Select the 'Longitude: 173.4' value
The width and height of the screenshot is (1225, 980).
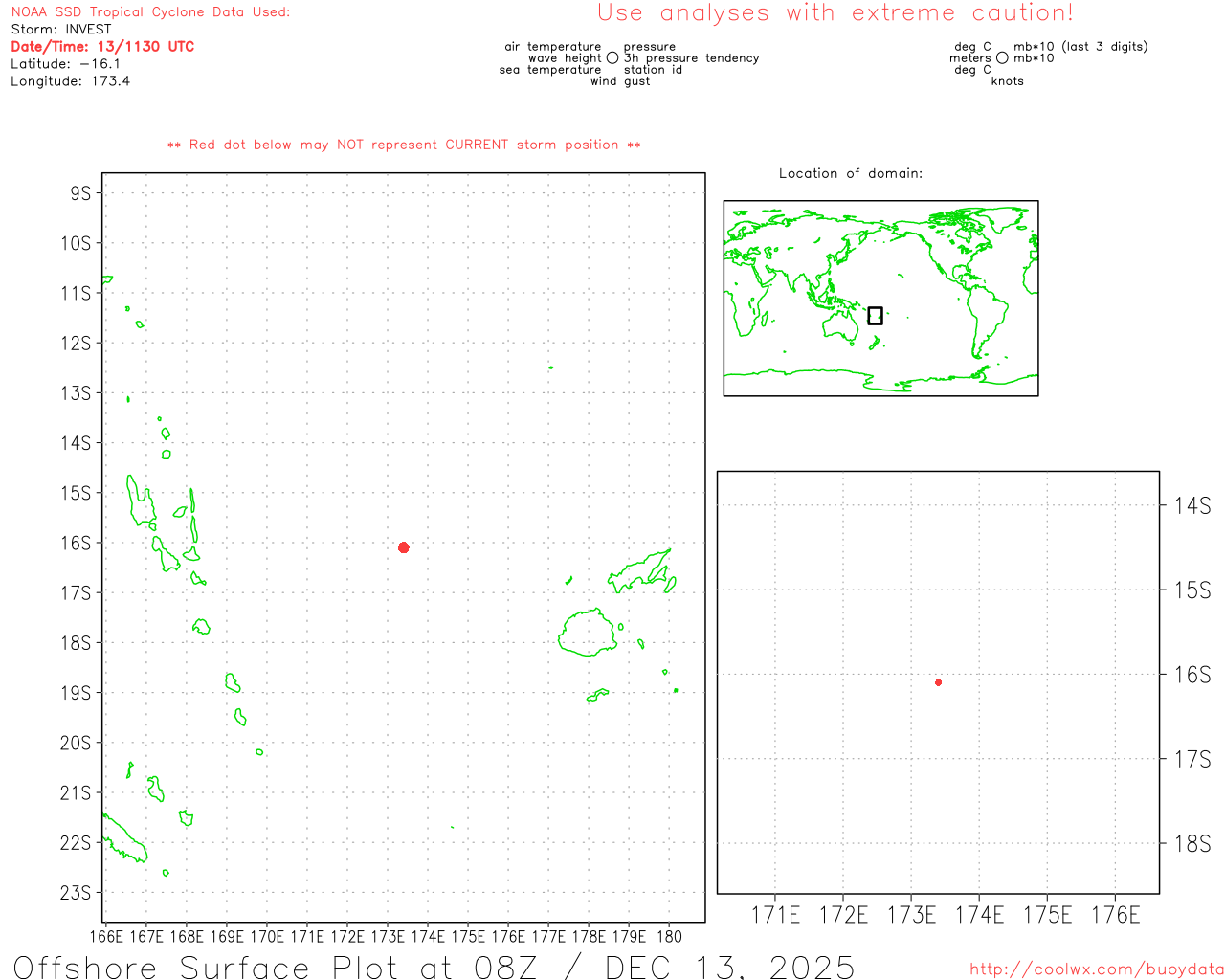point(71,81)
